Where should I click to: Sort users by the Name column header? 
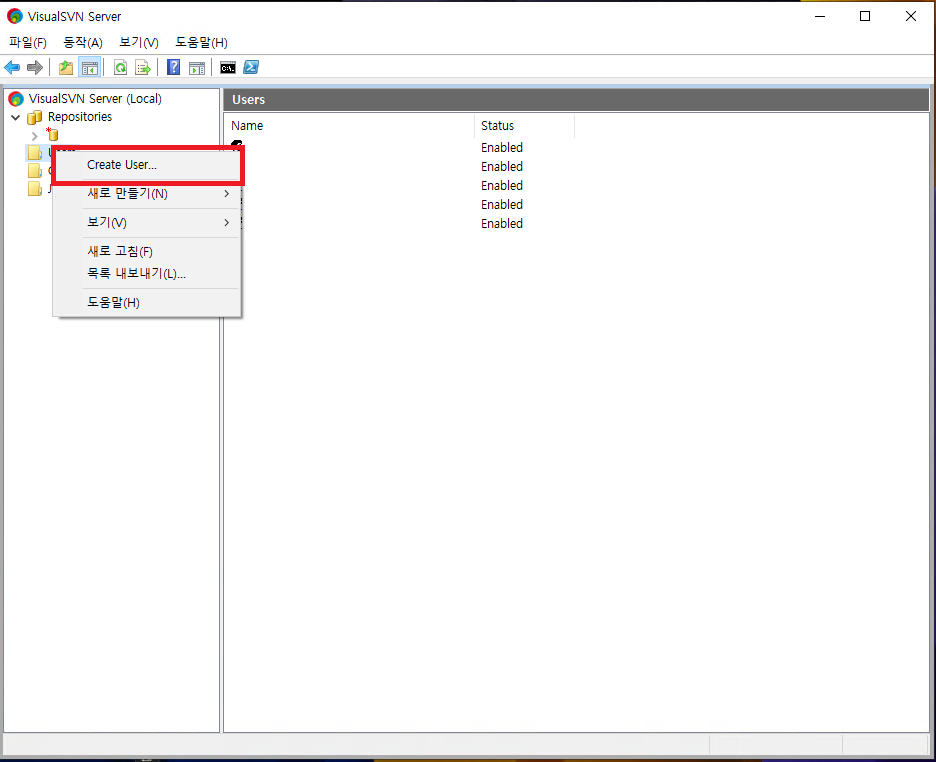pyautogui.click(x=349, y=126)
